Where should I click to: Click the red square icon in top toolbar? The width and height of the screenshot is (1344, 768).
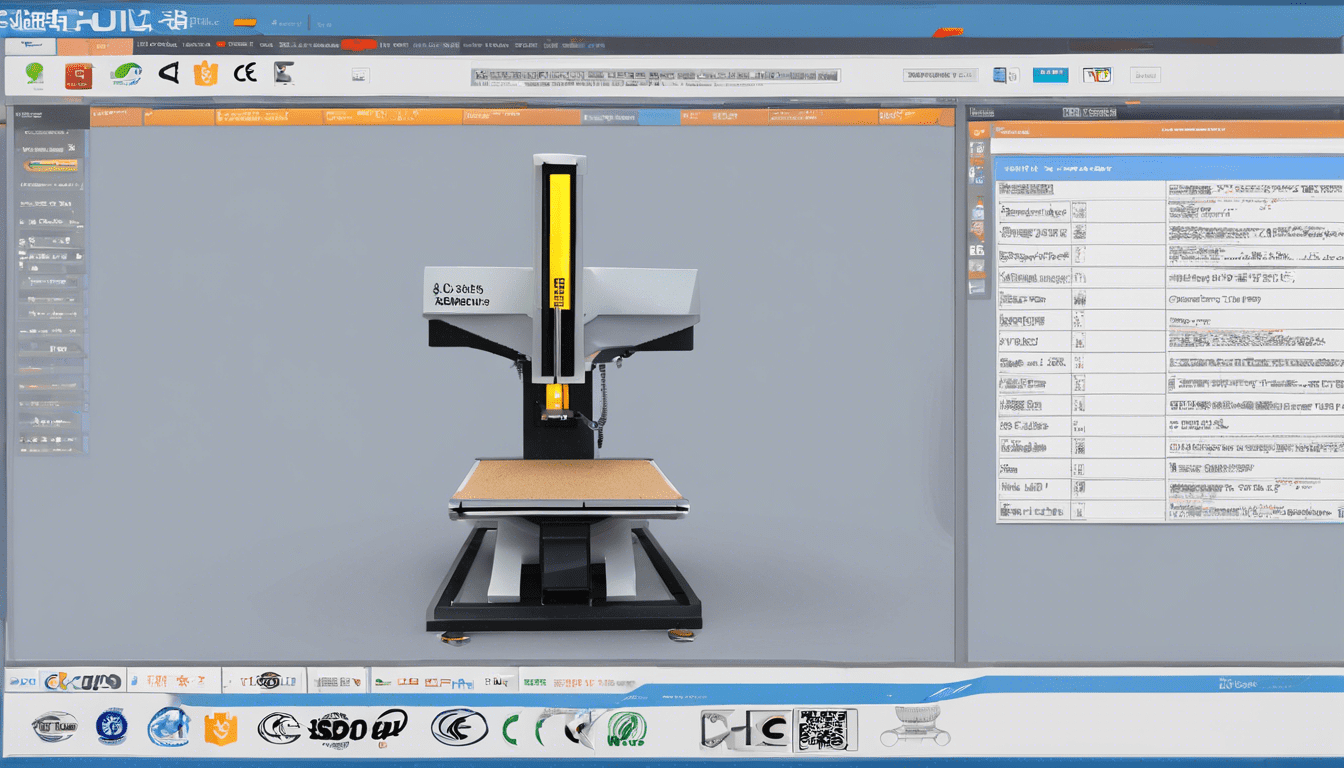pyautogui.click(x=78, y=75)
